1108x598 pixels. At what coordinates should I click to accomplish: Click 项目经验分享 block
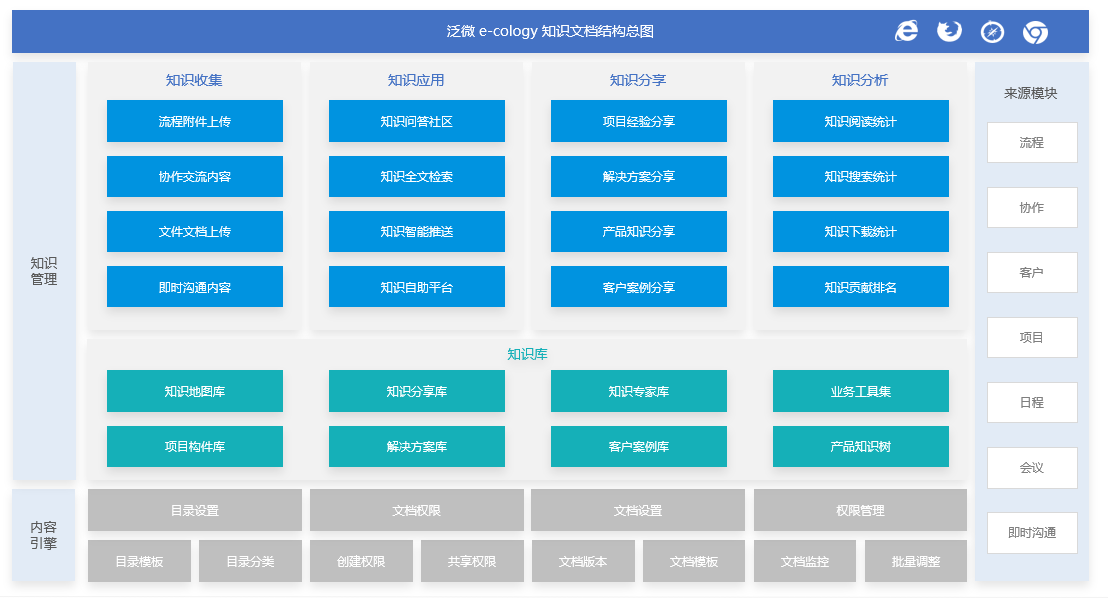tap(639, 121)
